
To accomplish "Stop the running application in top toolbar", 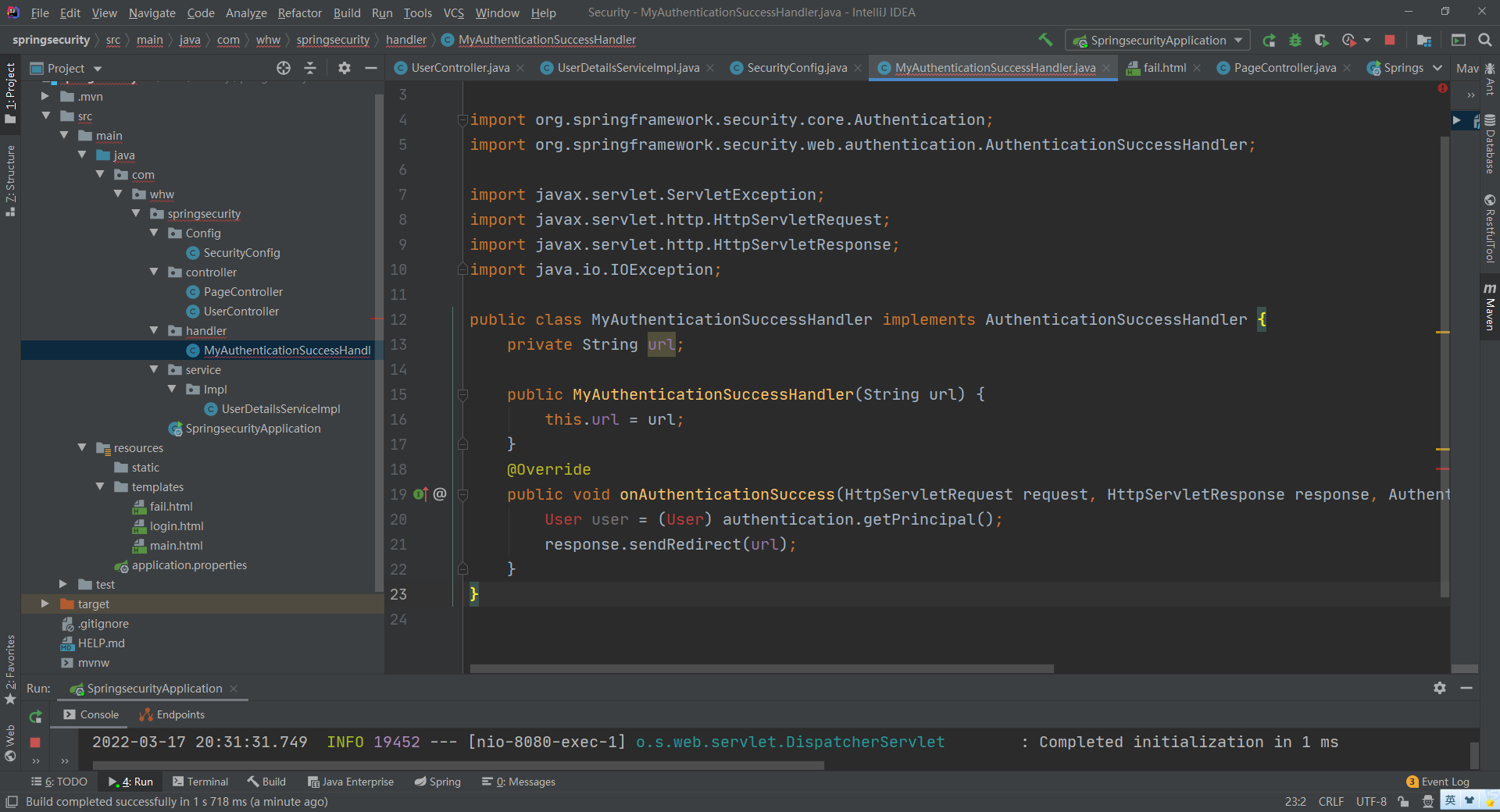I will click(1390, 40).
